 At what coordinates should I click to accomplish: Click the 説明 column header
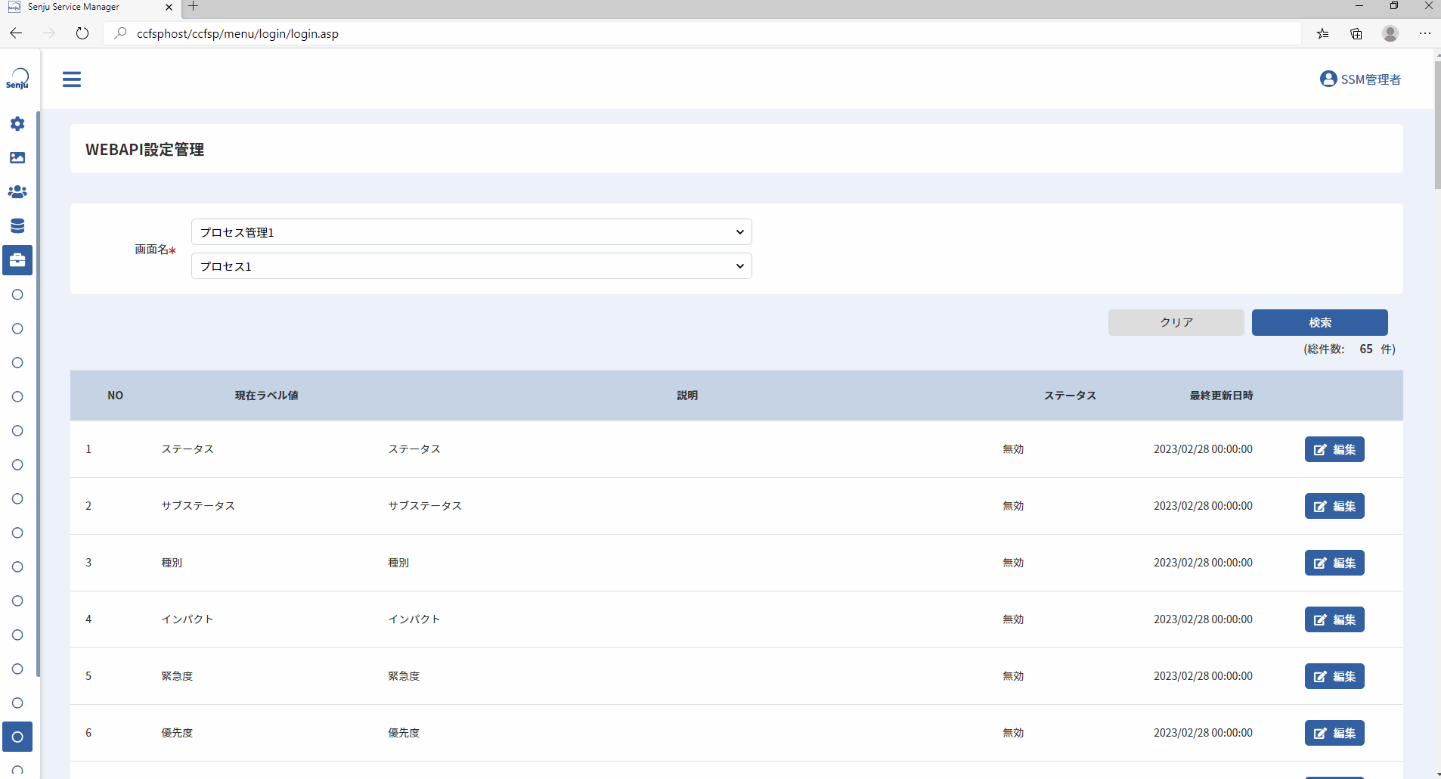click(687, 395)
